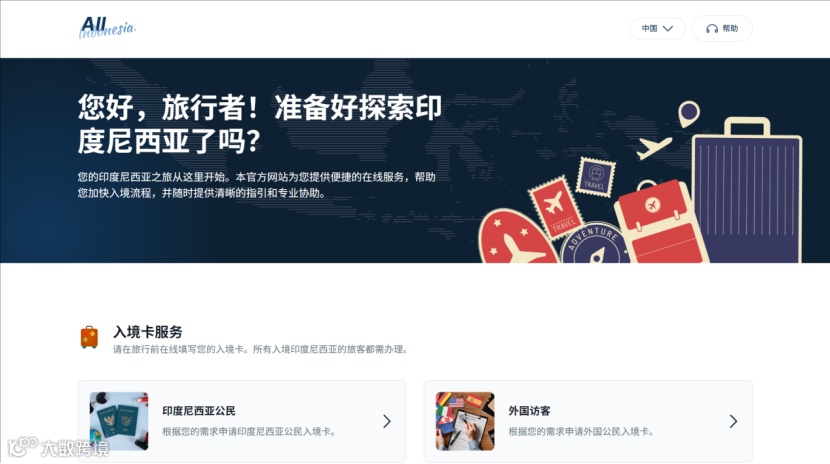Image resolution: width=830 pixels, height=464 pixels.
Task: Click the 帮助 help button
Action: (x=722, y=29)
